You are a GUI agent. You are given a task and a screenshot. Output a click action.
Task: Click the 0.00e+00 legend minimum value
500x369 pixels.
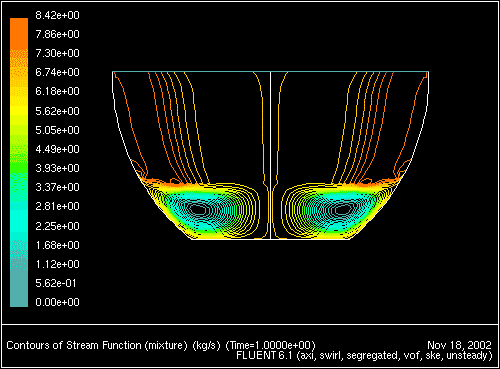pos(57,302)
